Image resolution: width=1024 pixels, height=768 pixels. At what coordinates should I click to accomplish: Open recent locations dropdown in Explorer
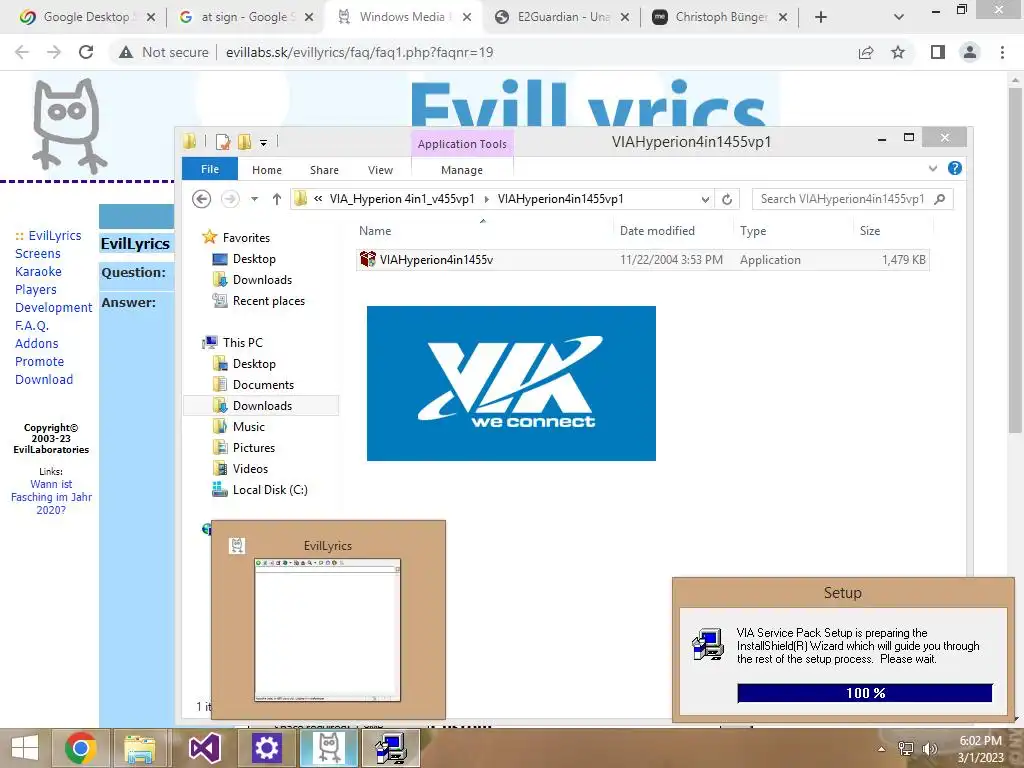point(255,199)
